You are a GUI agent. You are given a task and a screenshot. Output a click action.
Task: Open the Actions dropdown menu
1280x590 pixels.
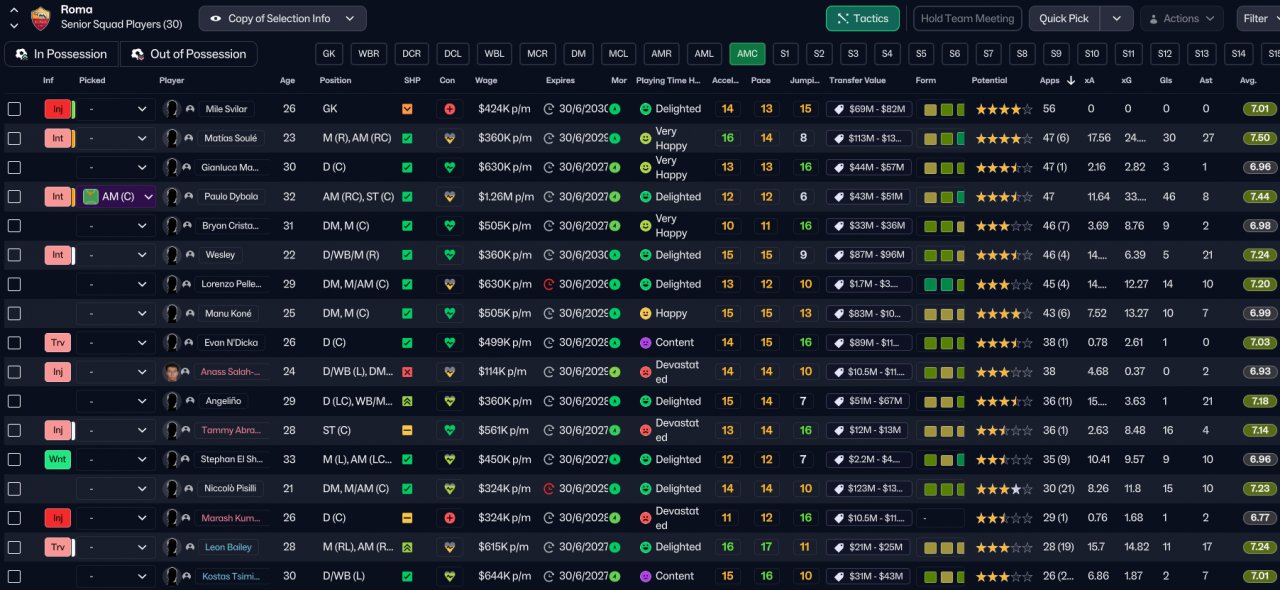pyautogui.click(x=1180, y=18)
